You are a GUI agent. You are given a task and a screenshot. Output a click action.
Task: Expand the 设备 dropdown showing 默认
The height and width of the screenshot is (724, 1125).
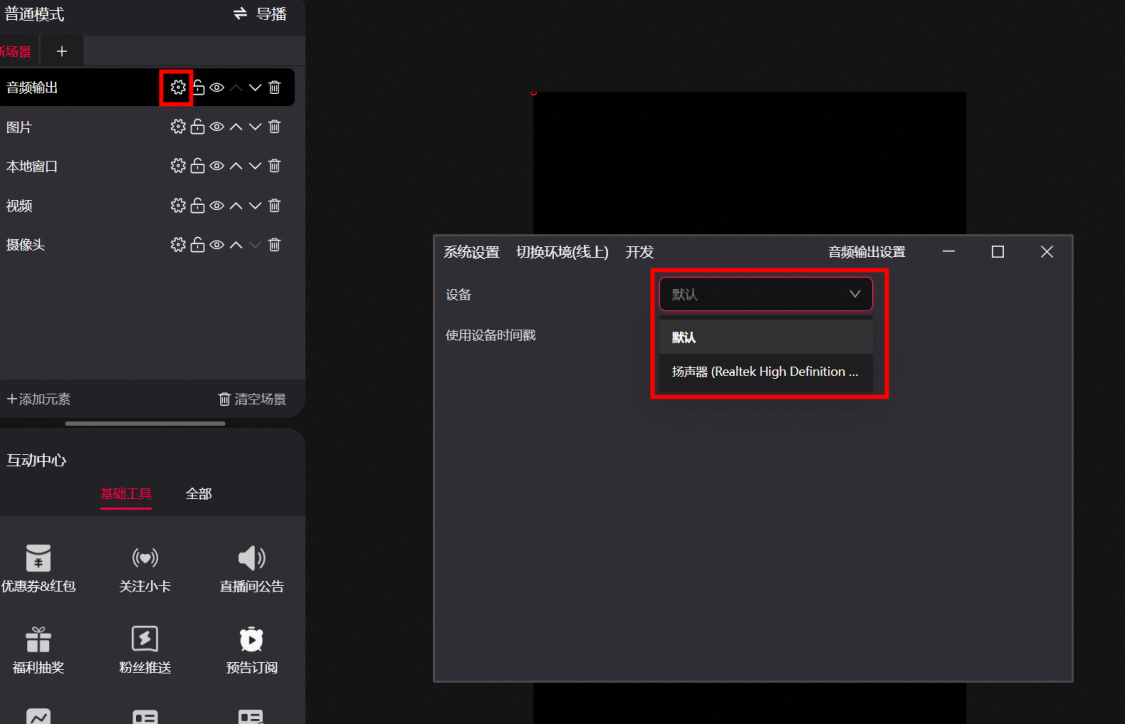(766, 294)
